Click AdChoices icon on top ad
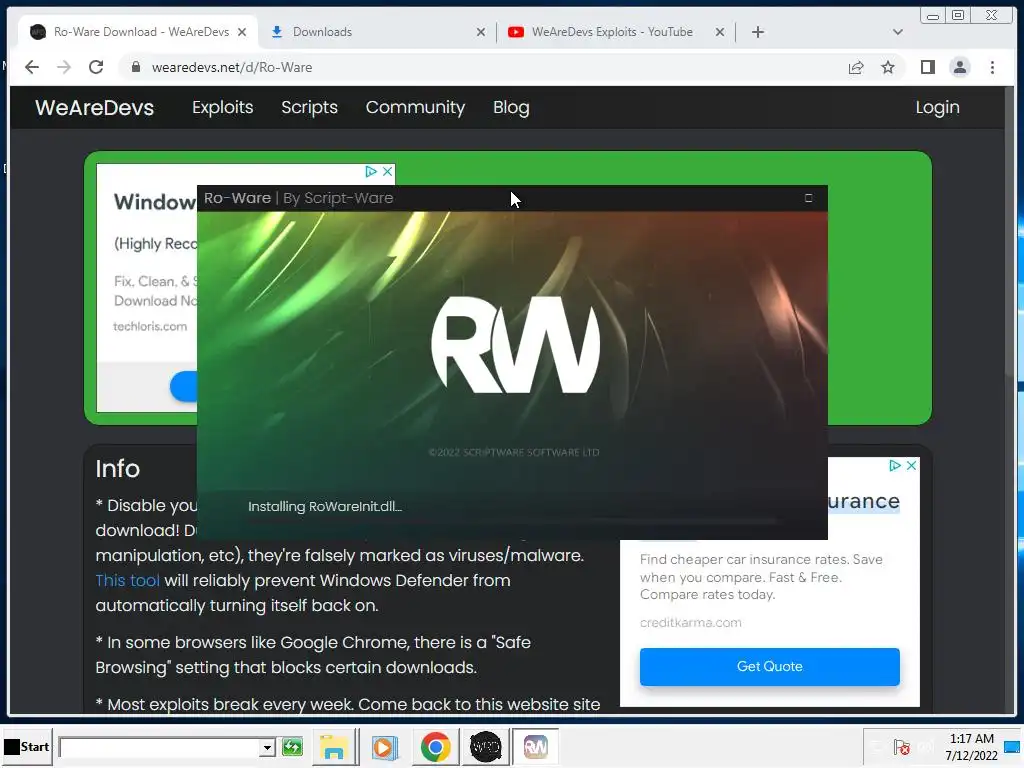Image resolution: width=1024 pixels, height=768 pixels. click(371, 171)
